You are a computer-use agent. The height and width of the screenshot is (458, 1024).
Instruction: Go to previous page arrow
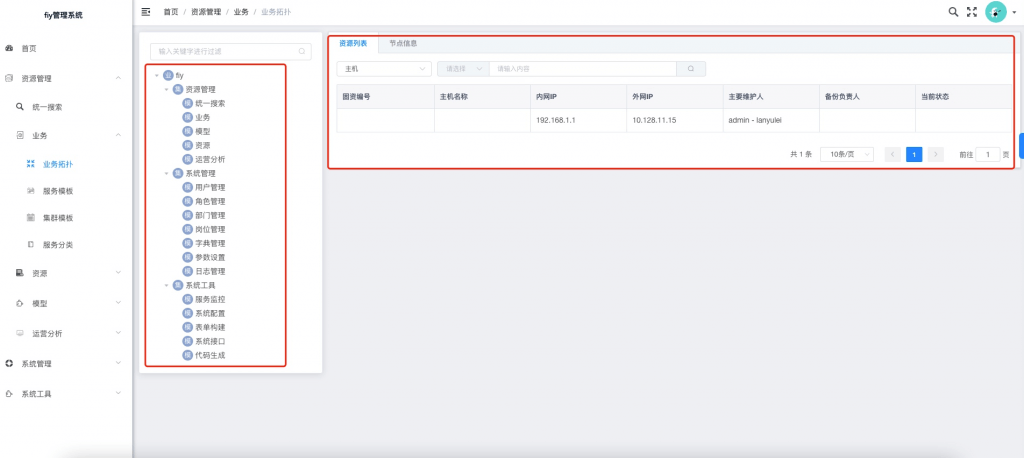893,154
